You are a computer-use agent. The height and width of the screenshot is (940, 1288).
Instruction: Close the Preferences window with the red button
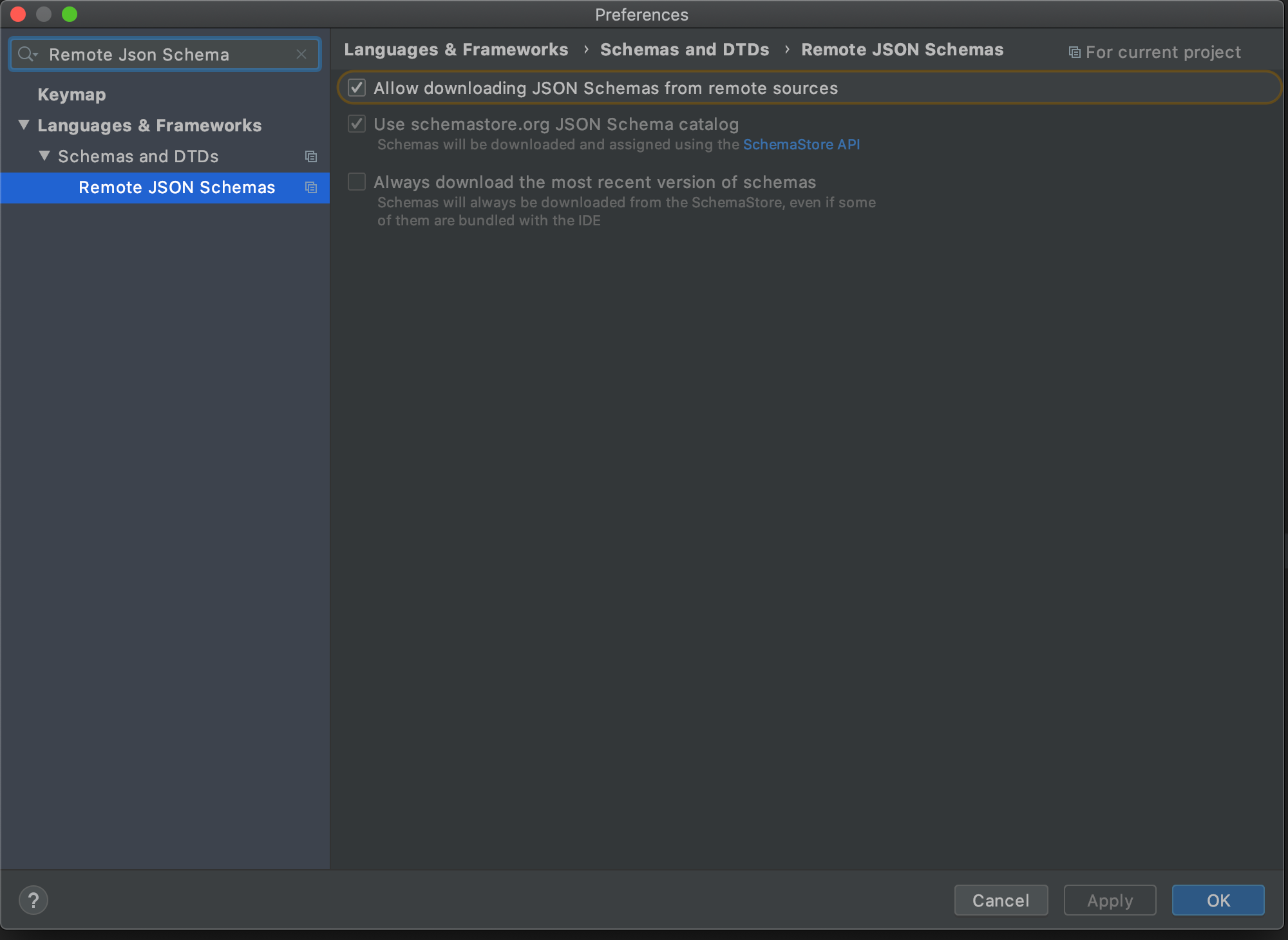[18, 14]
